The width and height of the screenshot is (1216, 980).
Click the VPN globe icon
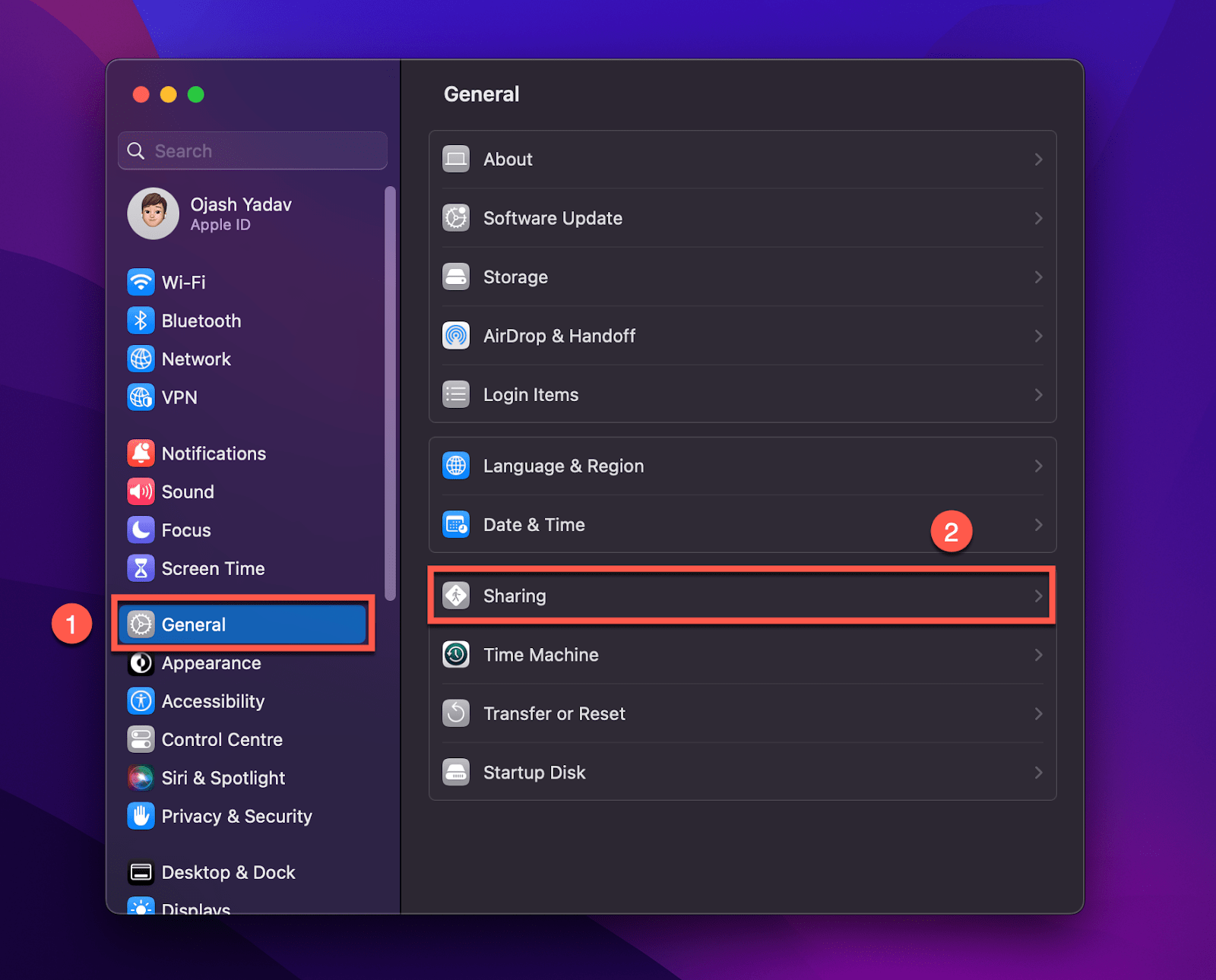click(141, 397)
